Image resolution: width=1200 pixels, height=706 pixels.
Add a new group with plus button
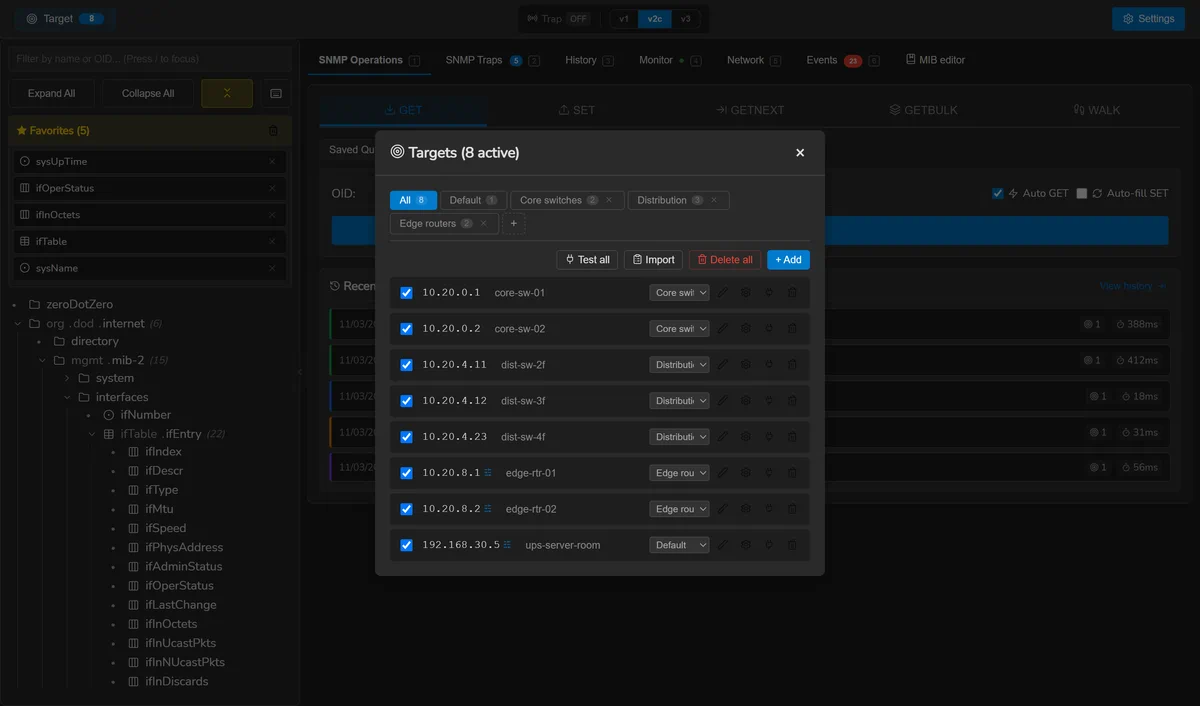click(514, 224)
